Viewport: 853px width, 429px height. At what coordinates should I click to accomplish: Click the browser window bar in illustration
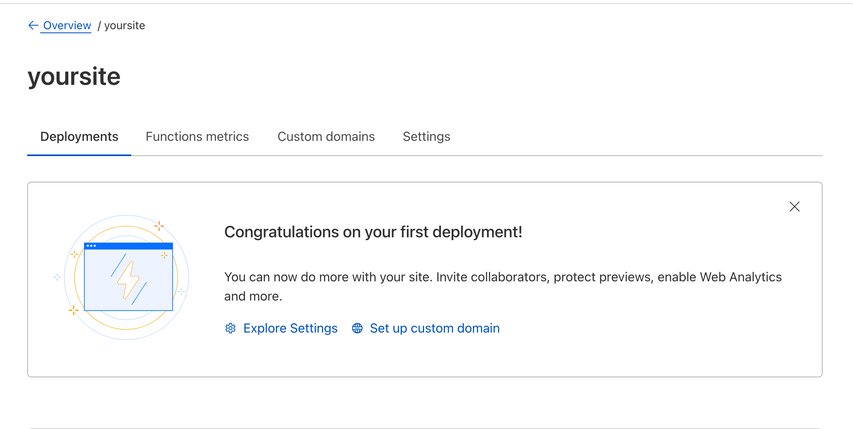coord(128,246)
